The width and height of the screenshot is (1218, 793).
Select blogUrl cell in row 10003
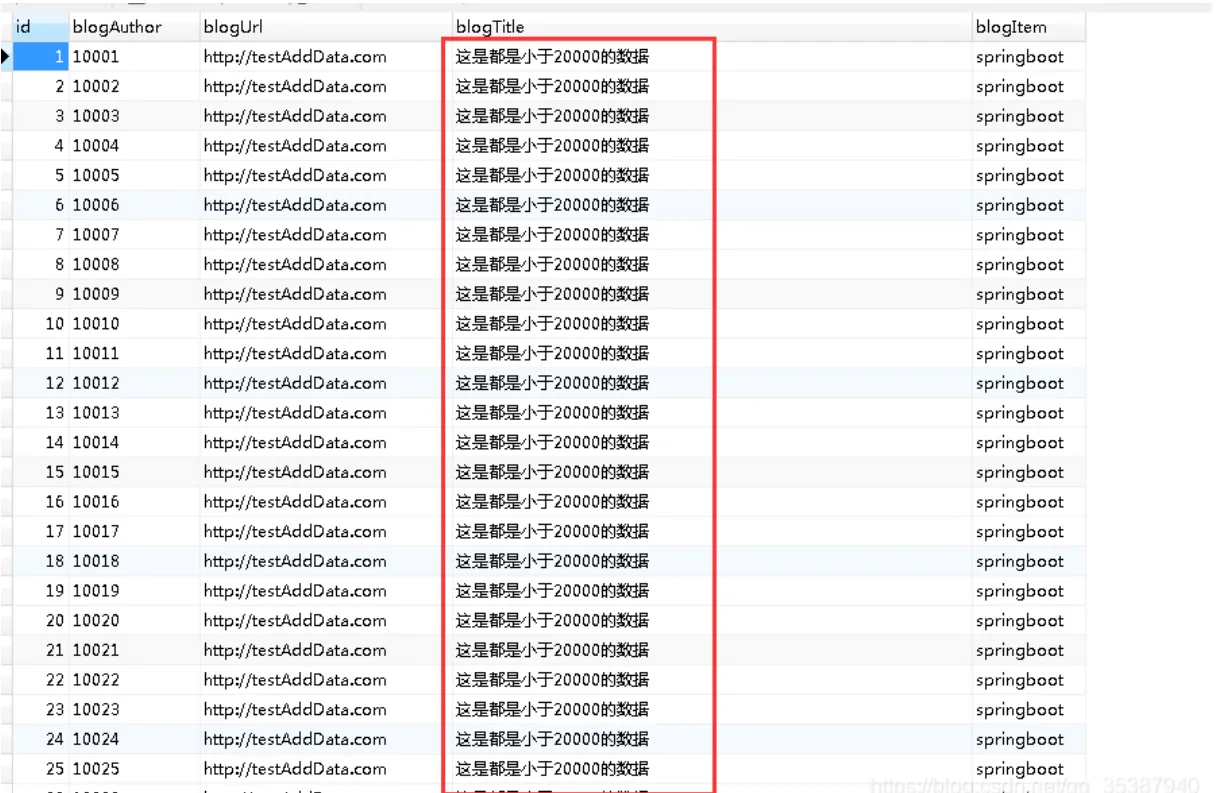point(325,116)
